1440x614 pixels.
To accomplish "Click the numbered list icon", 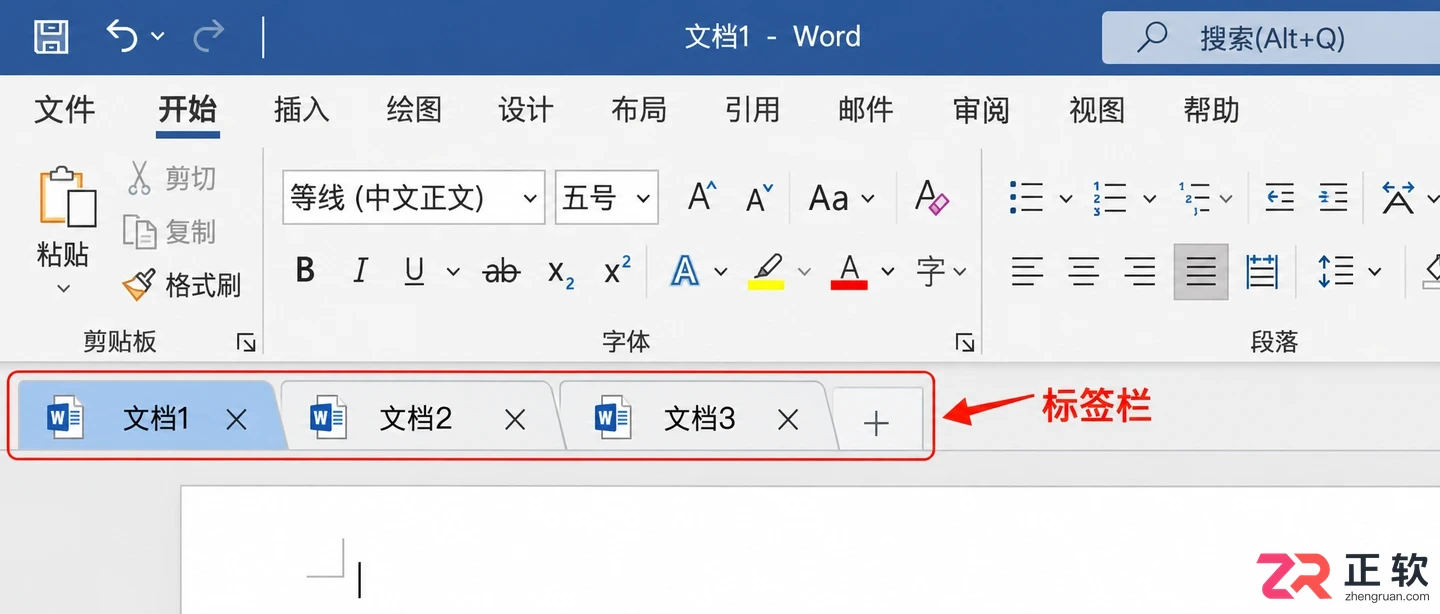I will click(x=1110, y=198).
